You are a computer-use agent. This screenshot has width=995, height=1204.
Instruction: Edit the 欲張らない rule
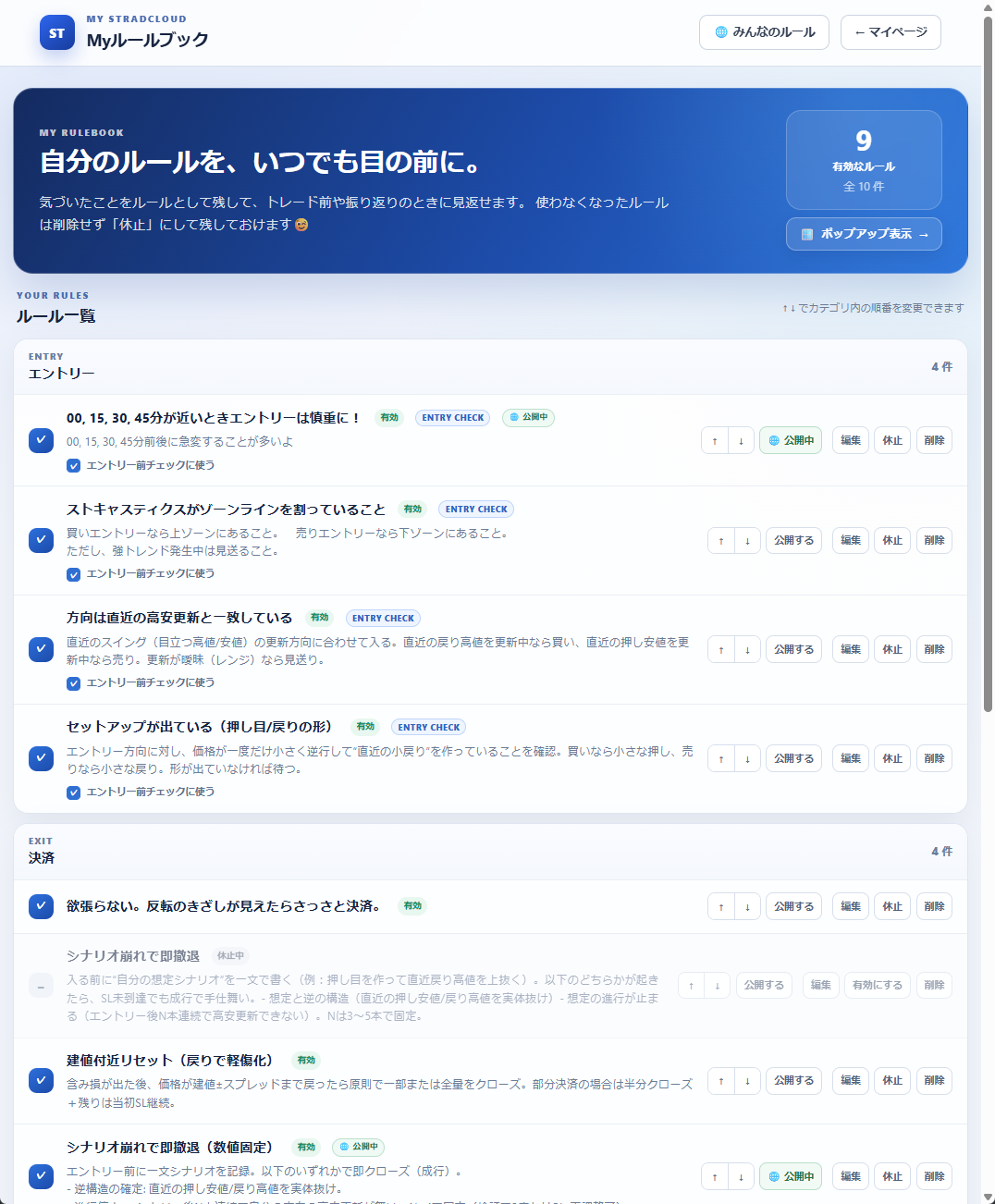click(x=851, y=907)
